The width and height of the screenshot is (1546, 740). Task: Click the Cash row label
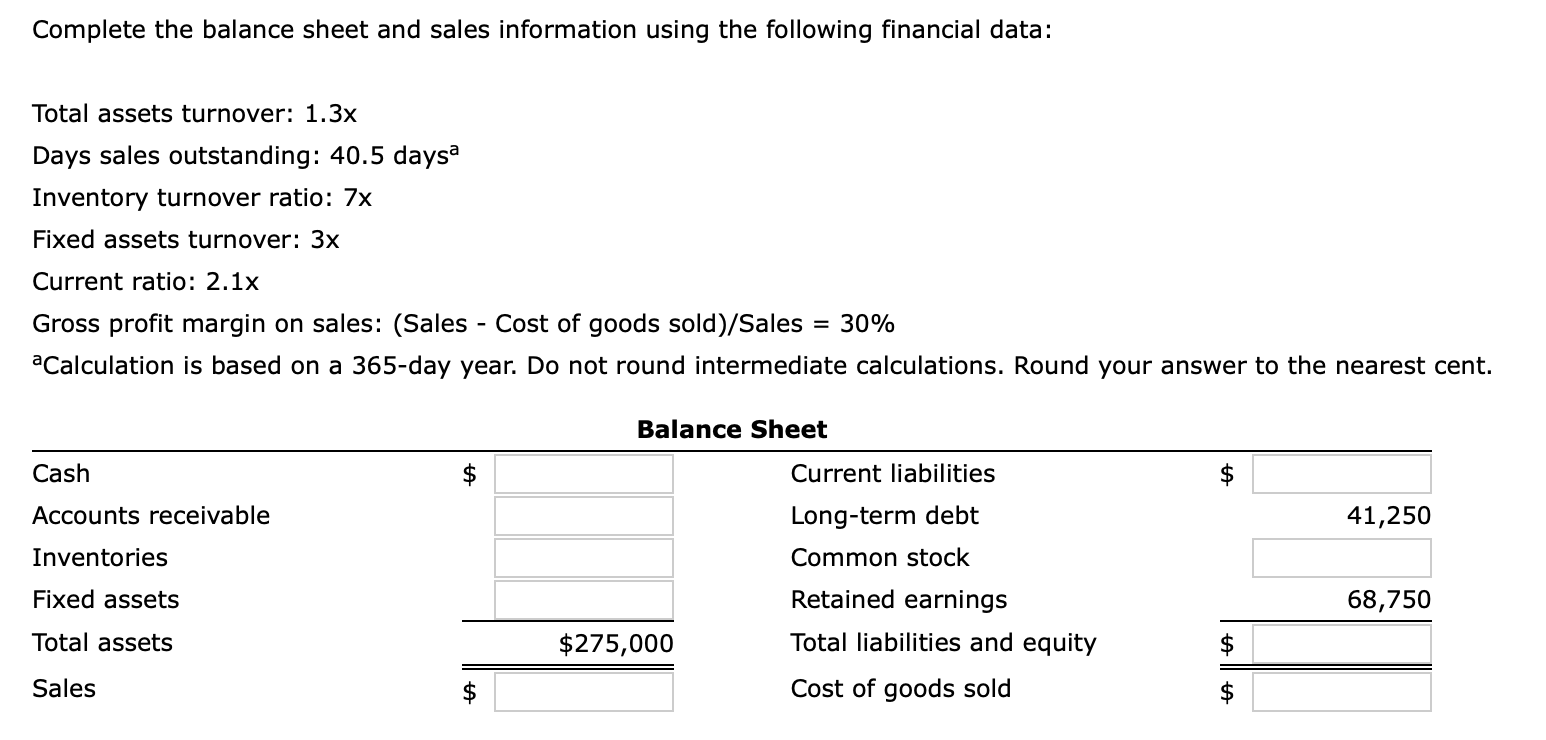pyautogui.click(x=60, y=474)
